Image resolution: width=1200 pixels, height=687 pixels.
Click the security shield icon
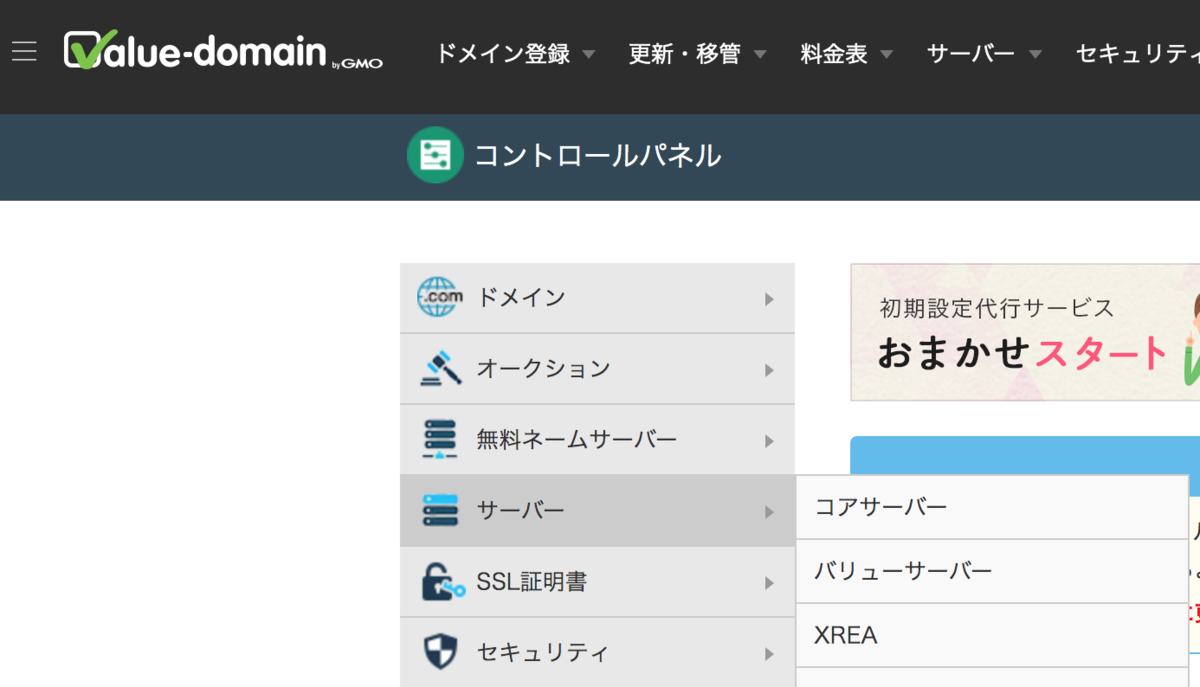440,653
